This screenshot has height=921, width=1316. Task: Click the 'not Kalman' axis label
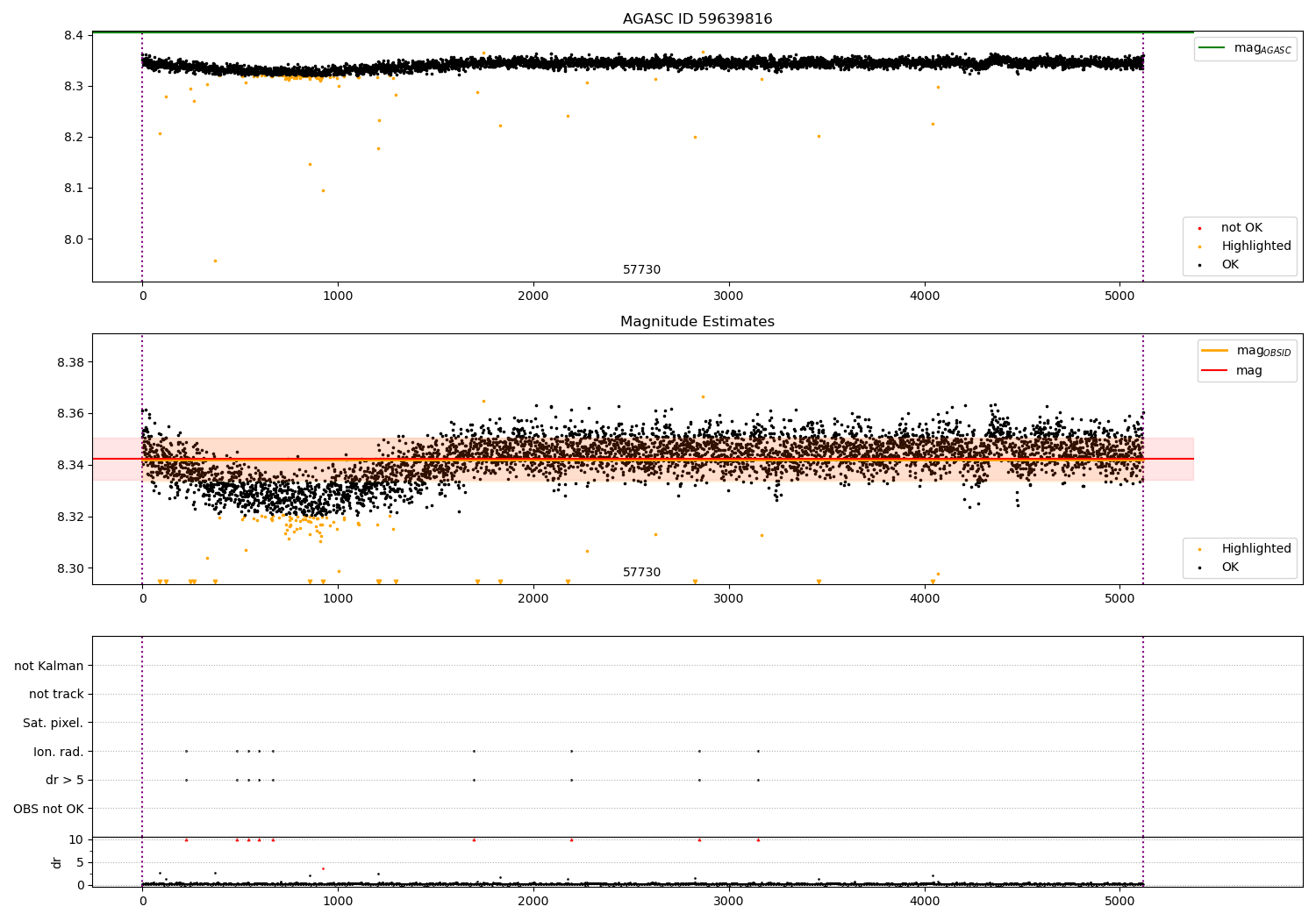49,666
